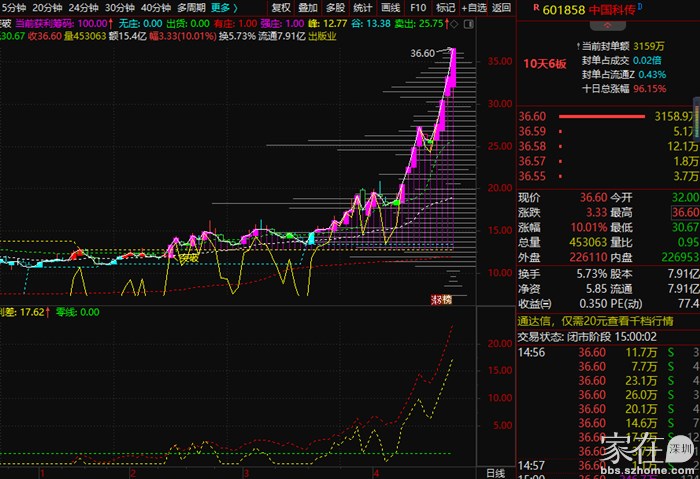The width and height of the screenshot is (700, 479).
Task: Toggle 复权 price adjustment
Action: [x=282, y=7]
